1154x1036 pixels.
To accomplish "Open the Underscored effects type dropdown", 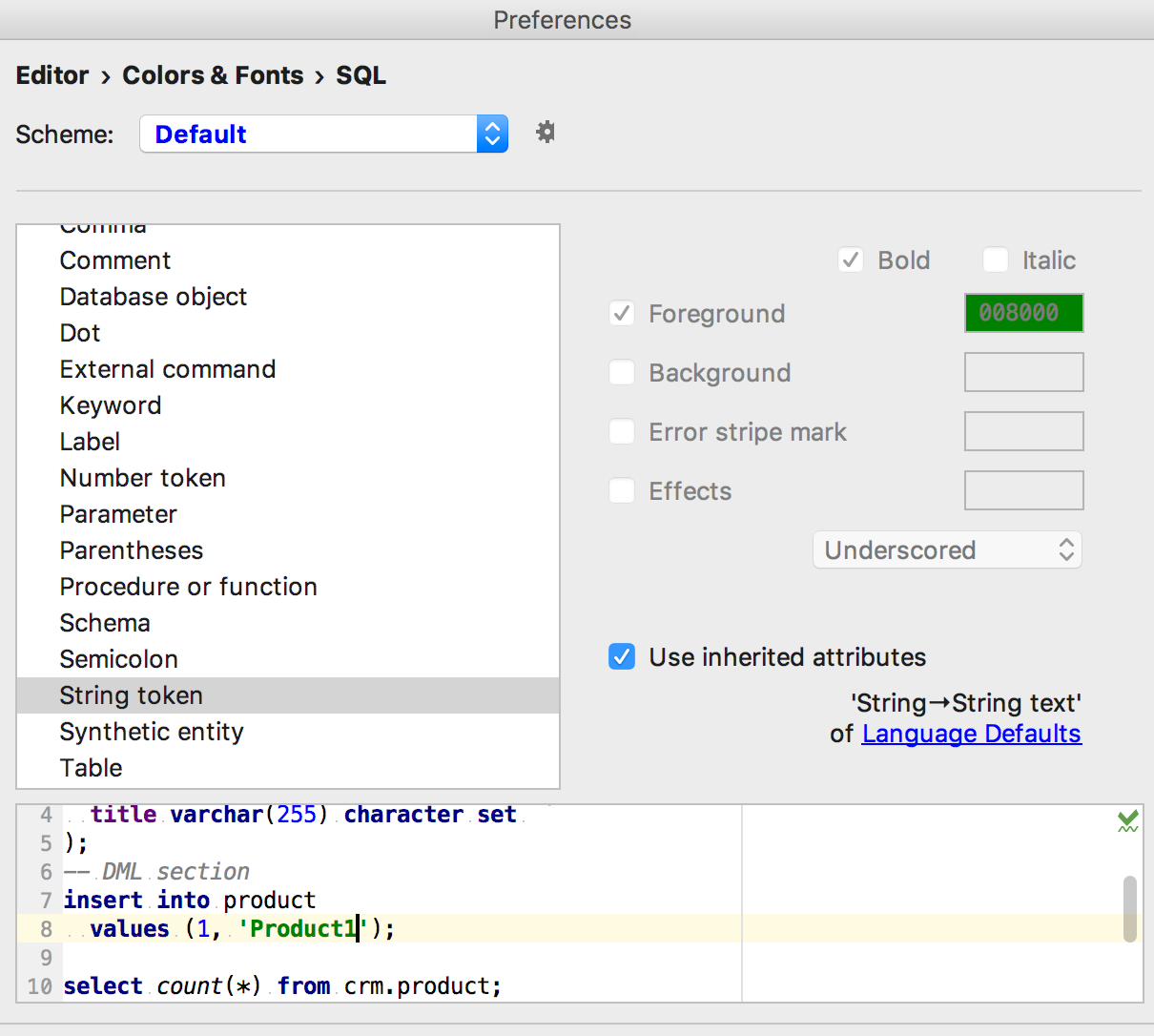I will coord(947,550).
